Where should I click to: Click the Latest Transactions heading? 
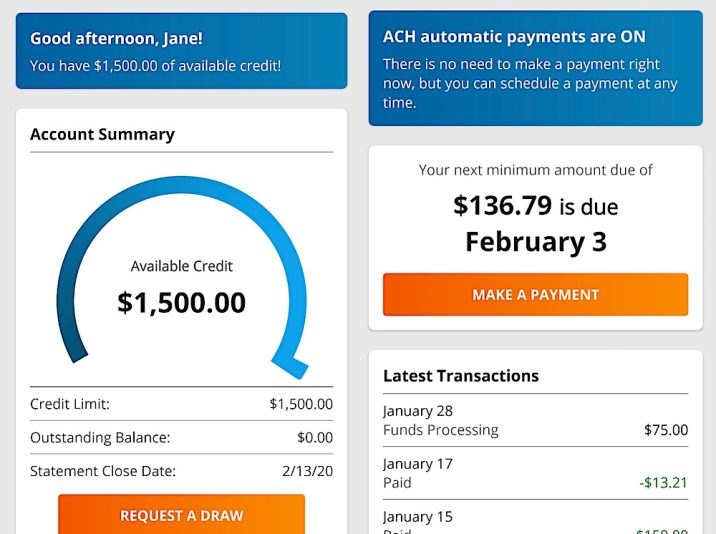click(461, 376)
